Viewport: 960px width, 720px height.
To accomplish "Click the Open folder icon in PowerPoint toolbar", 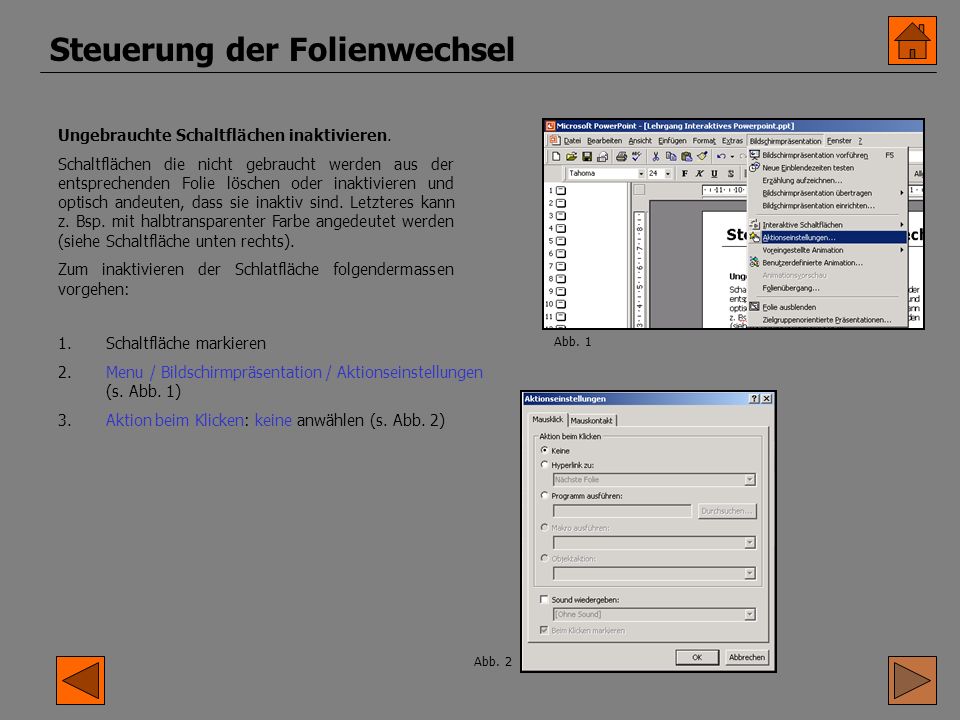I will tap(571, 157).
